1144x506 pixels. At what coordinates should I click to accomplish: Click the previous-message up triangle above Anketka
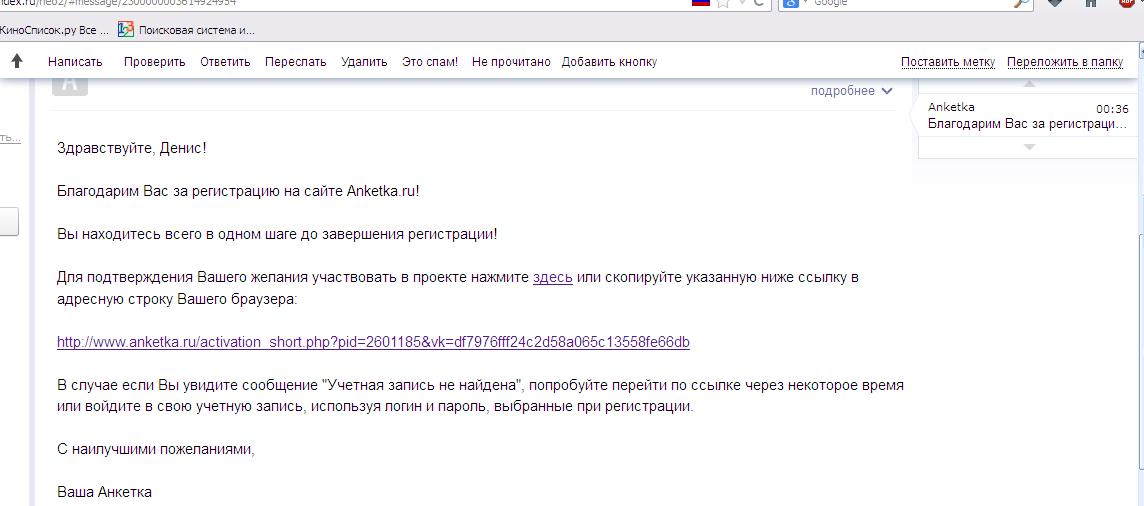click(x=1029, y=85)
